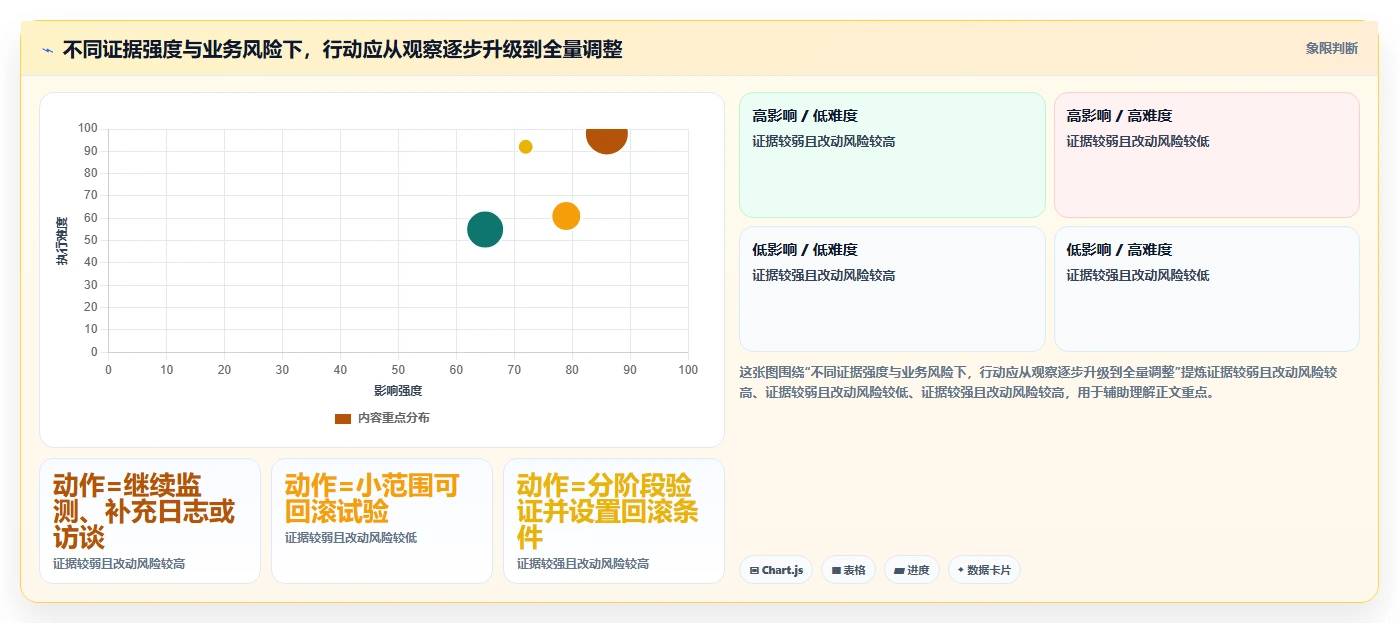The width and height of the screenshot is (1399, 623).
Task: Click the orange bubble near value 60
Action: (566, 216)
